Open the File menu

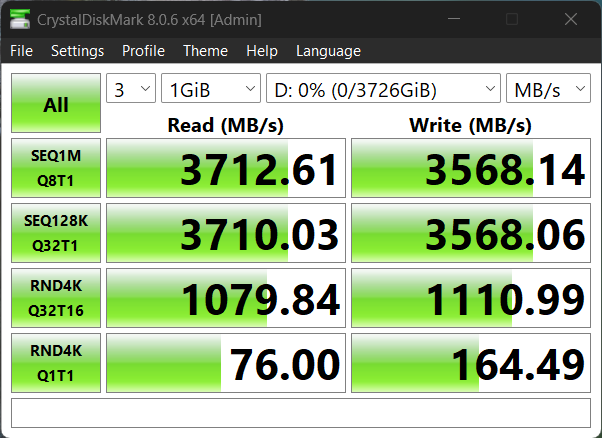(21, 51)
